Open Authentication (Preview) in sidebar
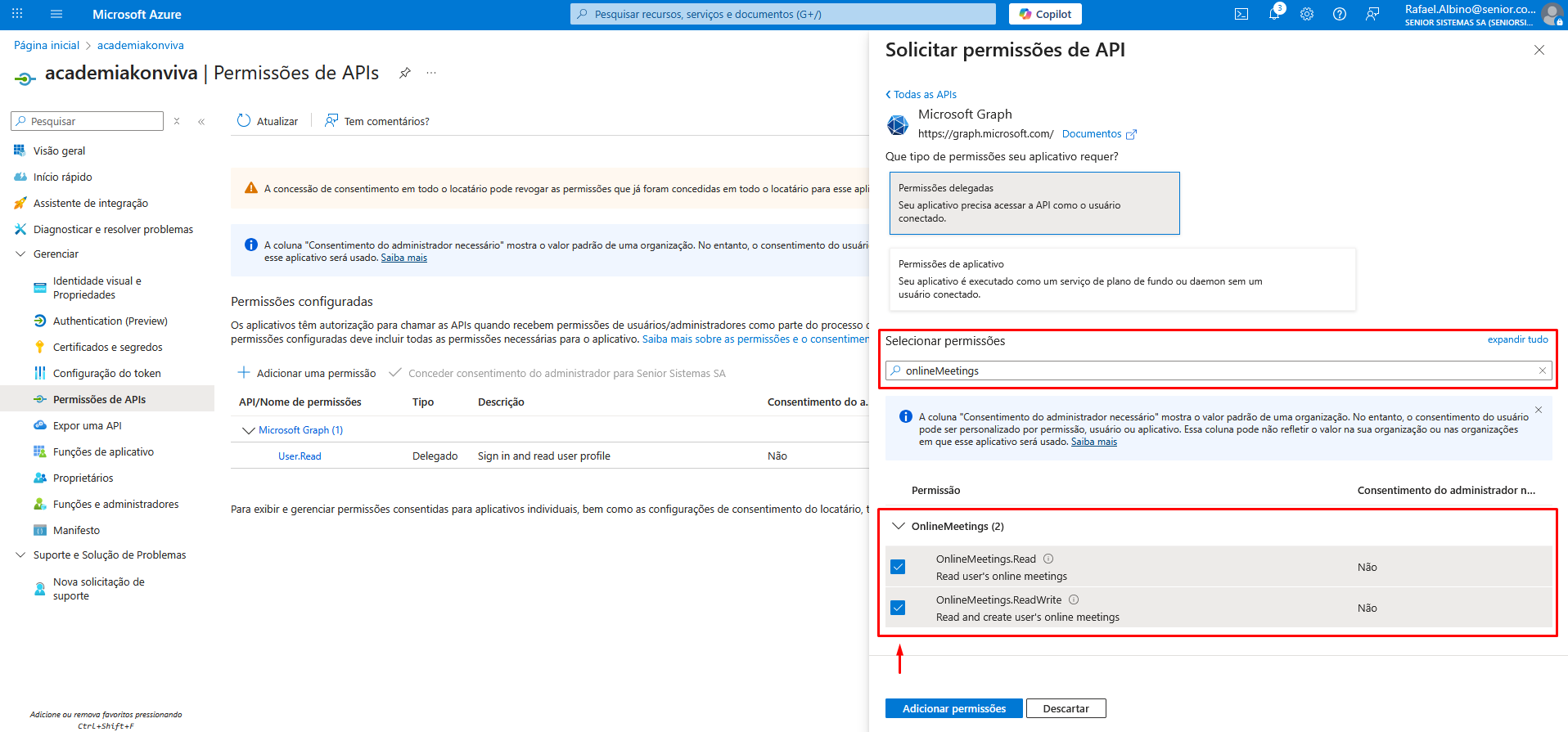The image size is (1568, 732). click(x=110, y=321)
